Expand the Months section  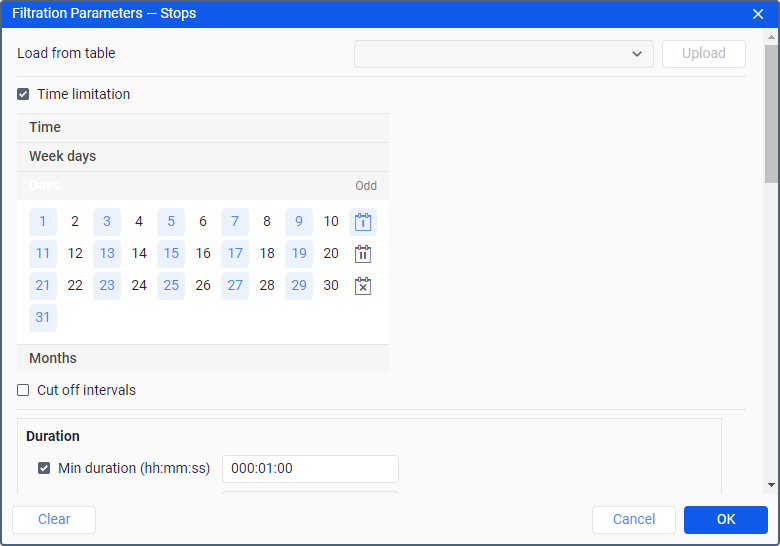(x=203, y=359)
